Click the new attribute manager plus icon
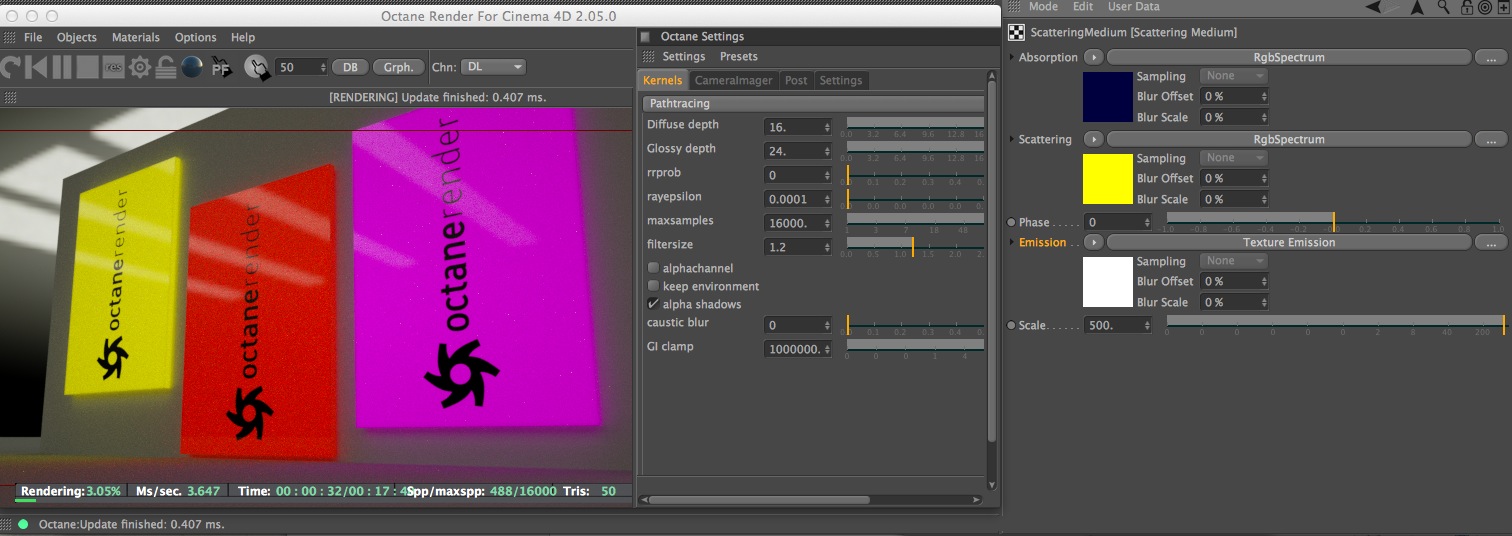 click(x=1502, y=7)
